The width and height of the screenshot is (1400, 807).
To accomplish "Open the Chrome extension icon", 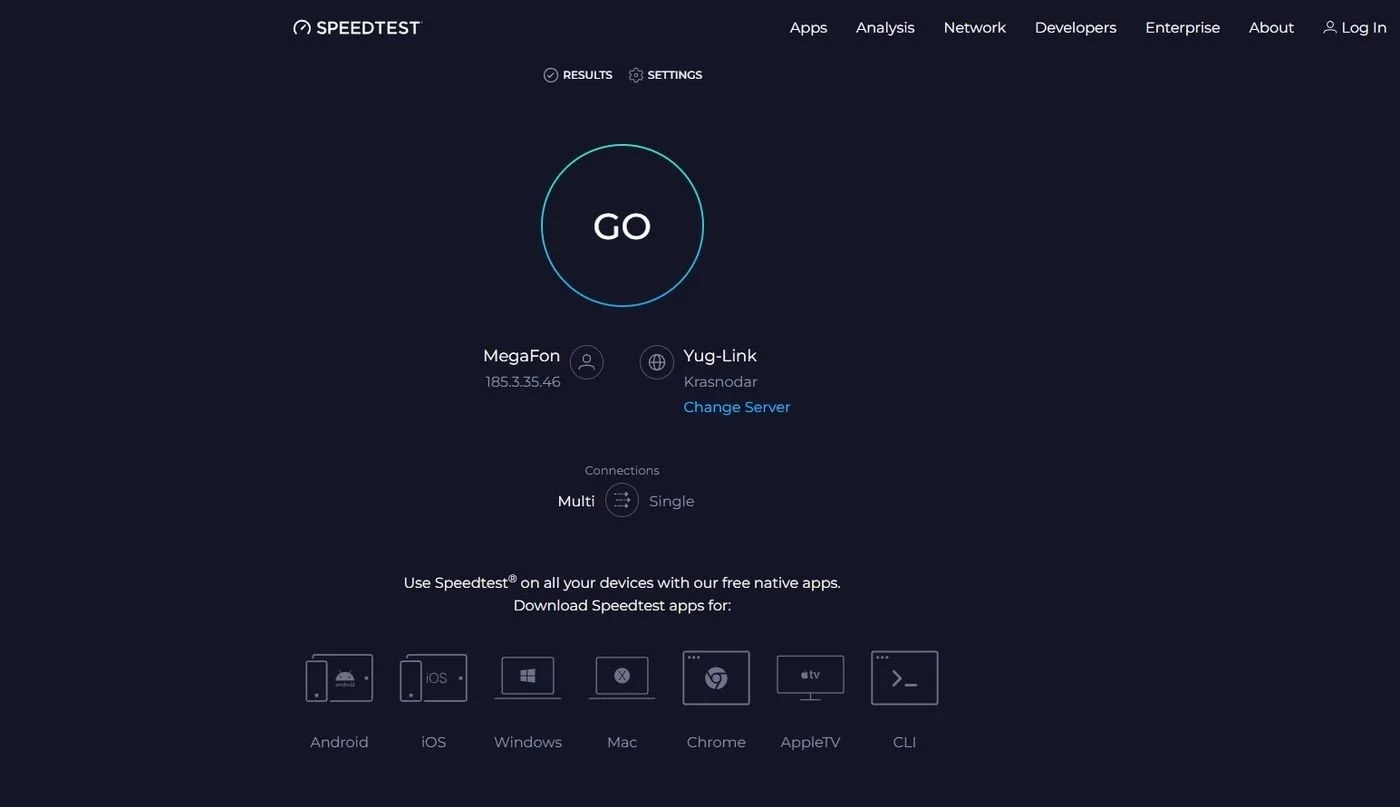I will [716, 678].
